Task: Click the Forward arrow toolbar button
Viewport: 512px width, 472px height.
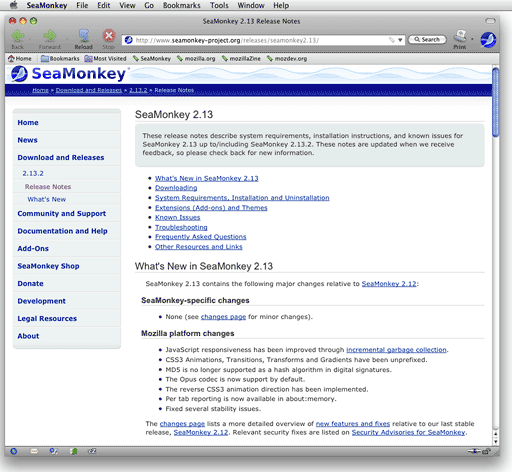Action: pyautogui.click(x=49, y=36)
